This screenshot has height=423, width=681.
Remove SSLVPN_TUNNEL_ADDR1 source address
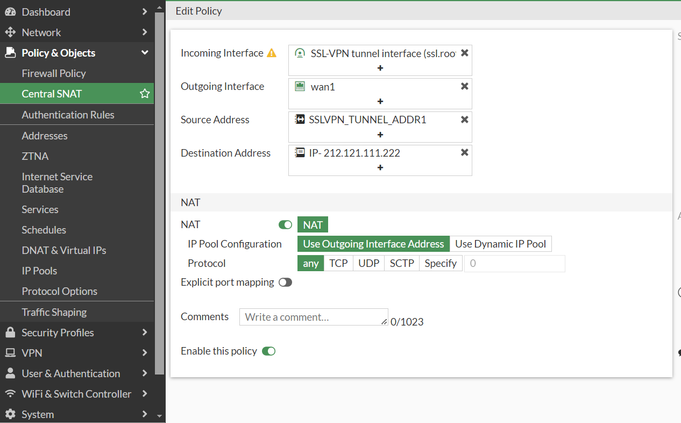click(x=464, y=119)
